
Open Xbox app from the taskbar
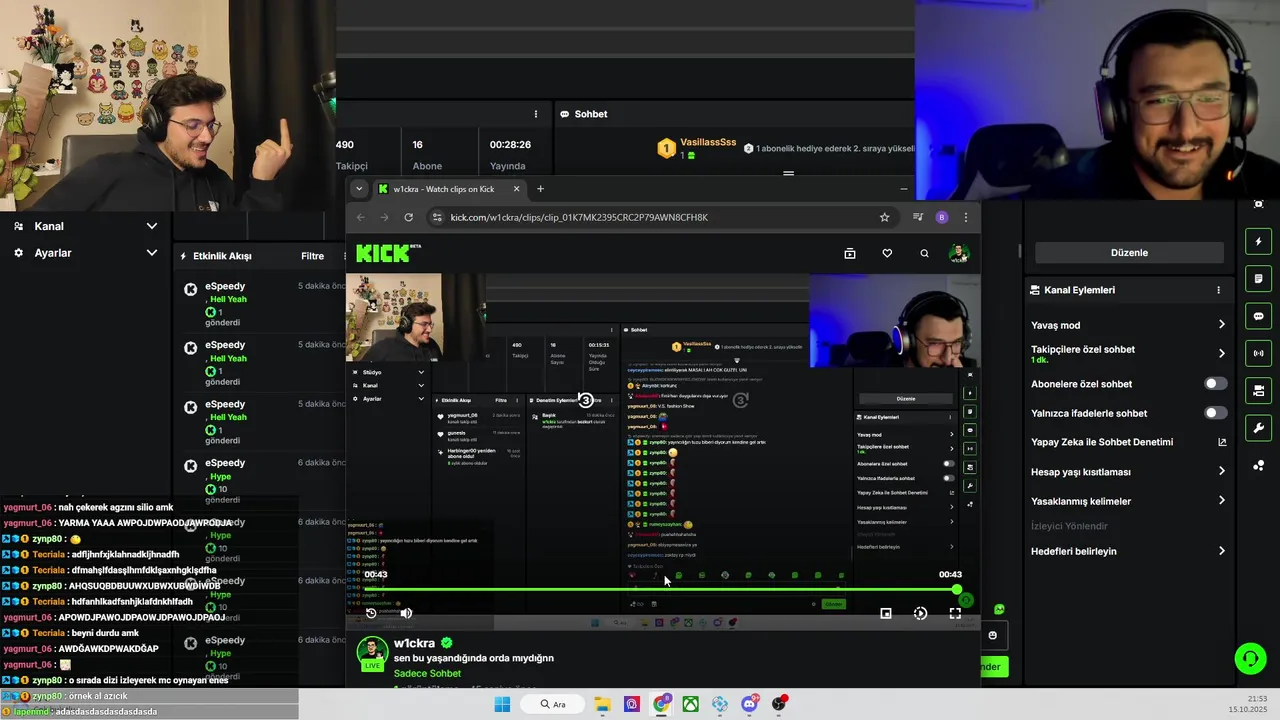click(690, 704)
